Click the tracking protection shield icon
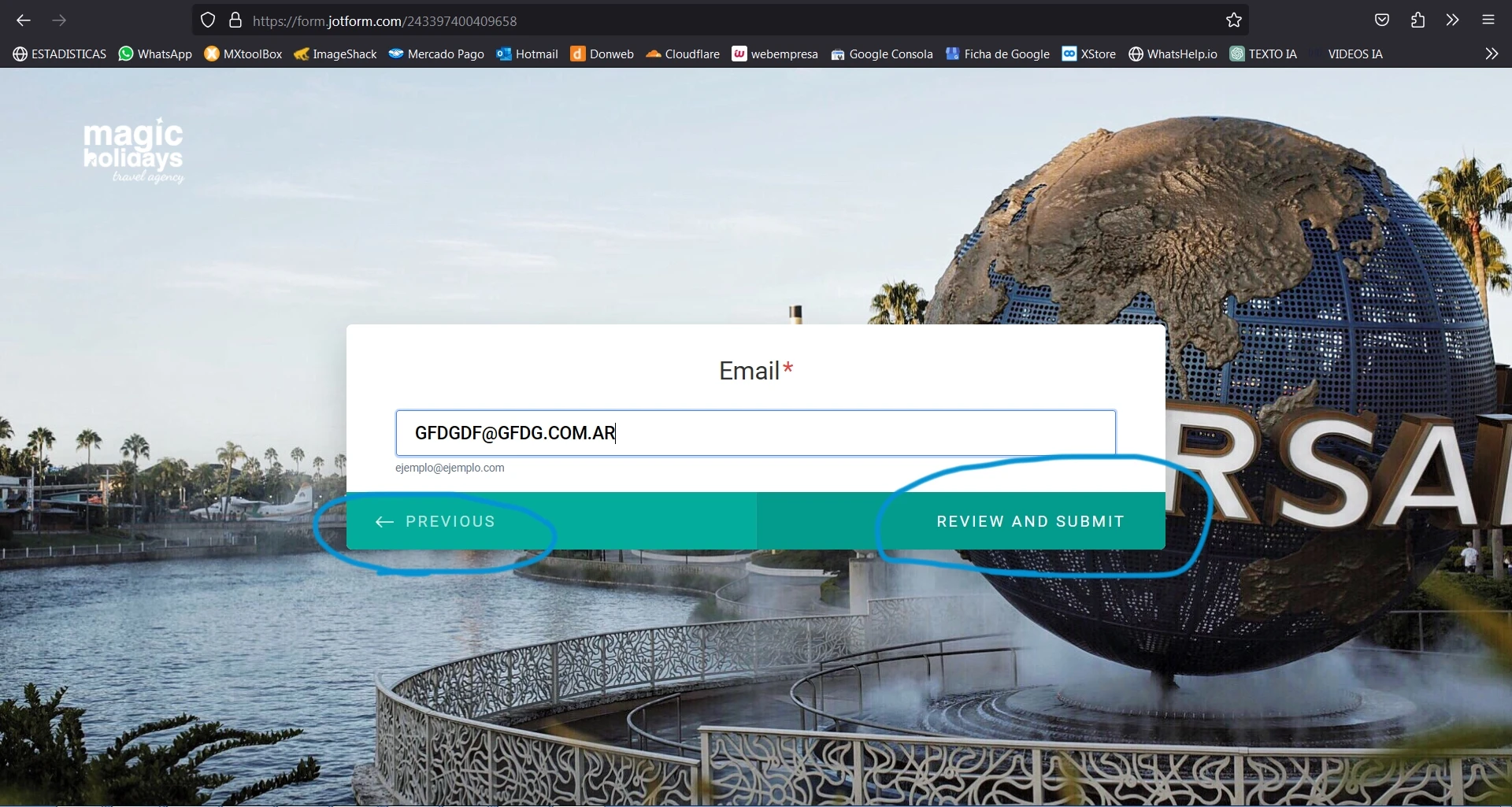Viewport: 1512px width, 807px height. (x=207, y=20)
